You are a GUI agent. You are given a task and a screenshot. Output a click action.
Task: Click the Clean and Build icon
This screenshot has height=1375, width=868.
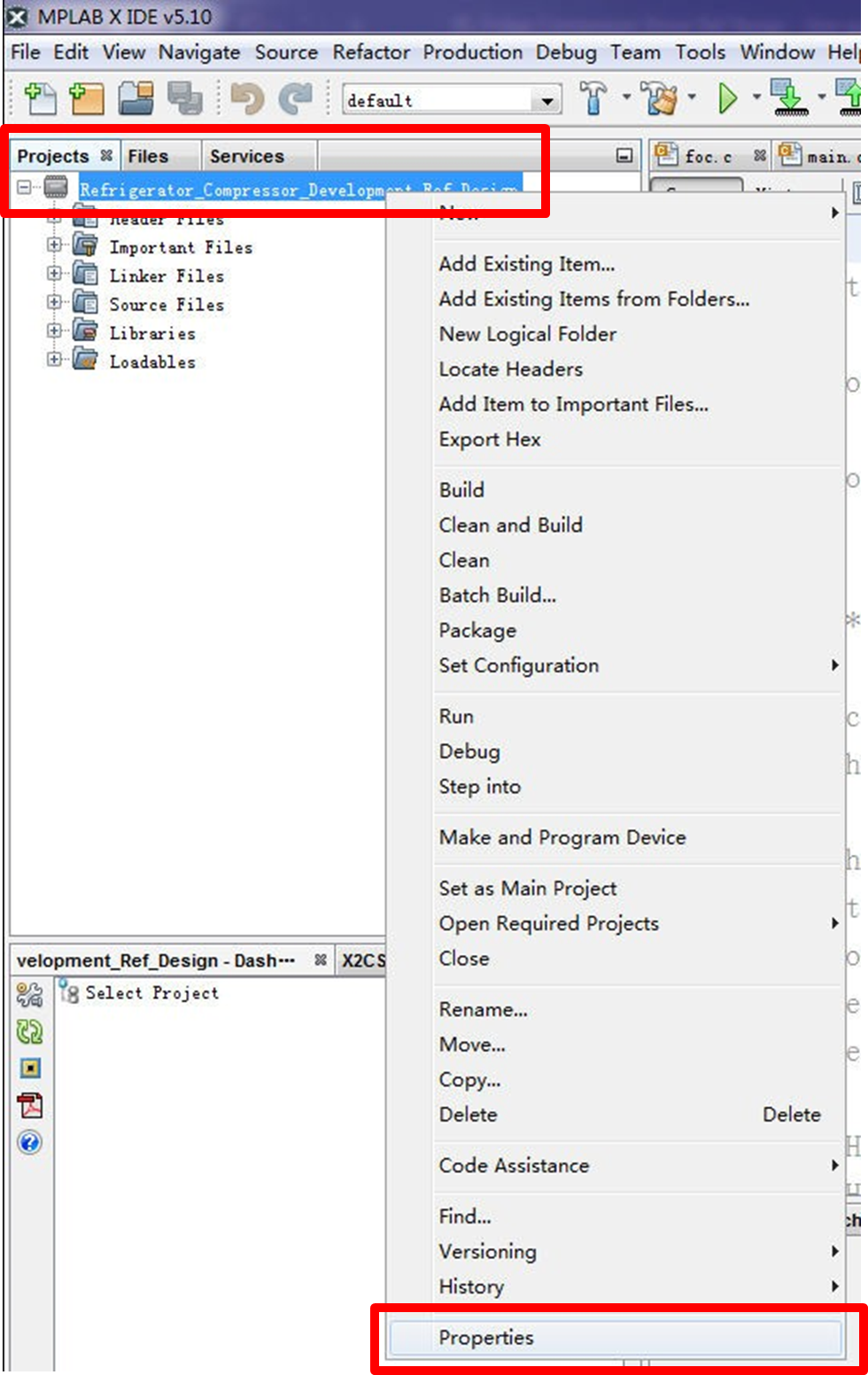(x=660, y=98)
